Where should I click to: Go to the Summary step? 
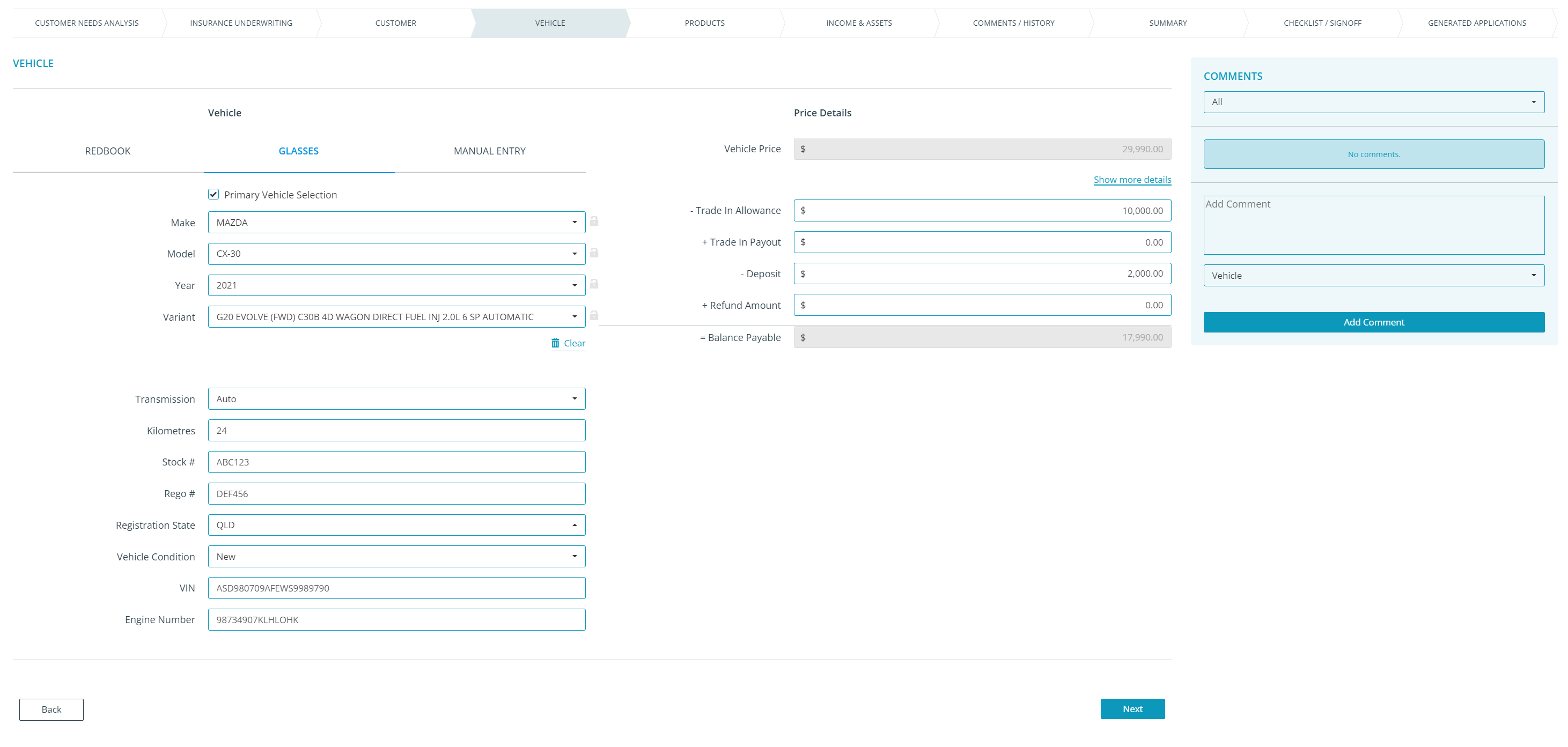coord(1167,23)
